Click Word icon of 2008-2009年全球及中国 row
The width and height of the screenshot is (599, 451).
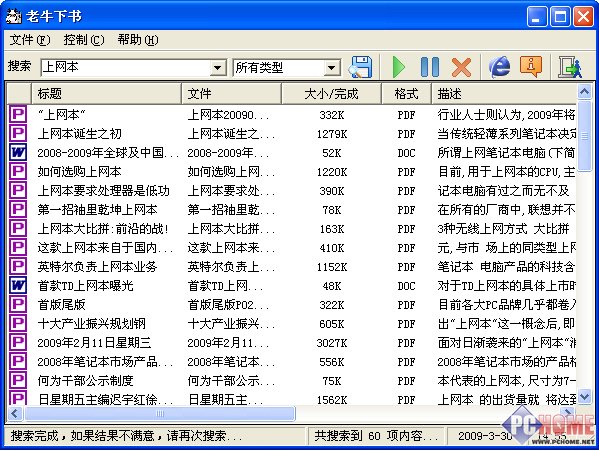(18, 152)
